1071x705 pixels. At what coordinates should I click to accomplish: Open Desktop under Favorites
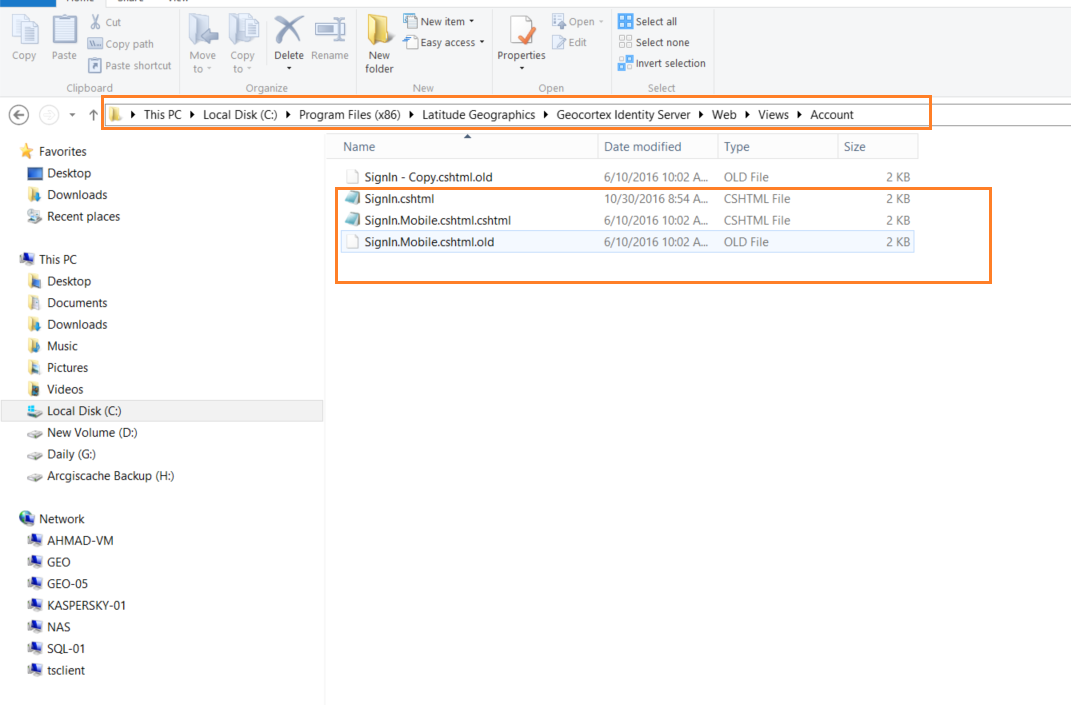pos(68,174)
